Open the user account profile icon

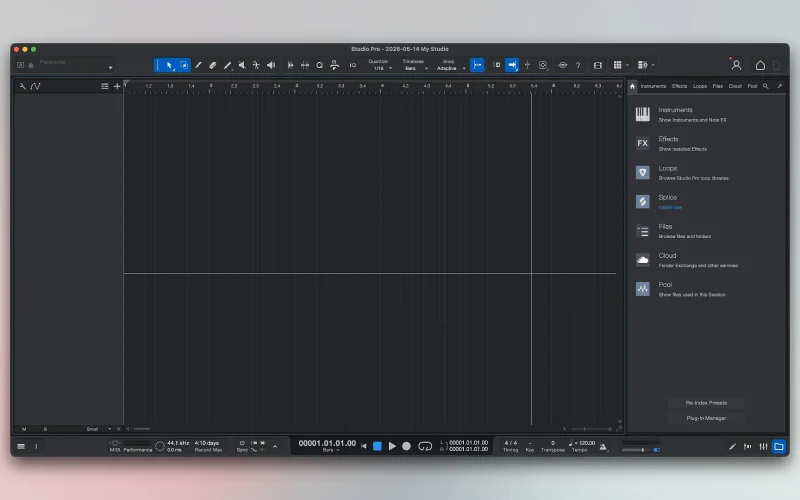(x=736, y=65)
